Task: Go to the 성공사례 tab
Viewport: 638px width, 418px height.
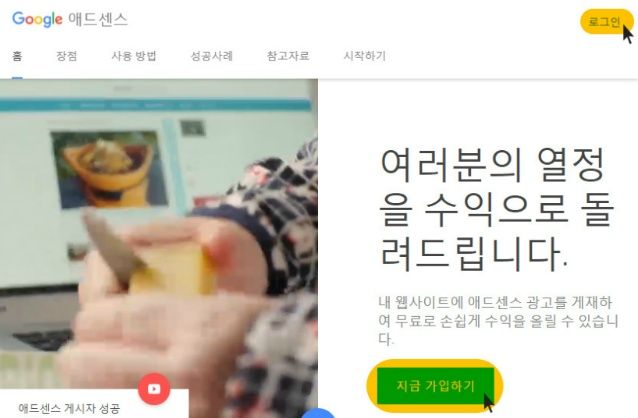Action: point(212,56)
